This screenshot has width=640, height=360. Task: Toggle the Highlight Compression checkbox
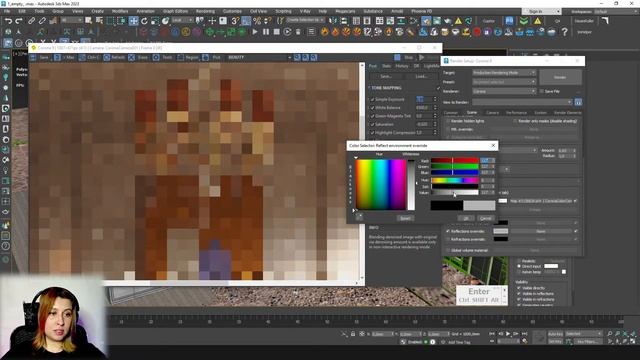pyautogui.click(x=372, y=133)
